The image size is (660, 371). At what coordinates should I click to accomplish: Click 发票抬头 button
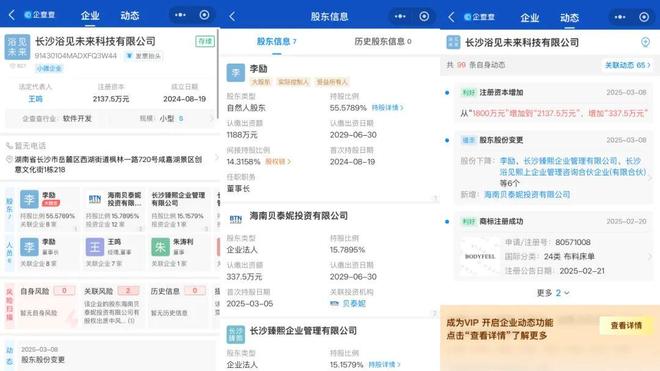pos(144,56)
